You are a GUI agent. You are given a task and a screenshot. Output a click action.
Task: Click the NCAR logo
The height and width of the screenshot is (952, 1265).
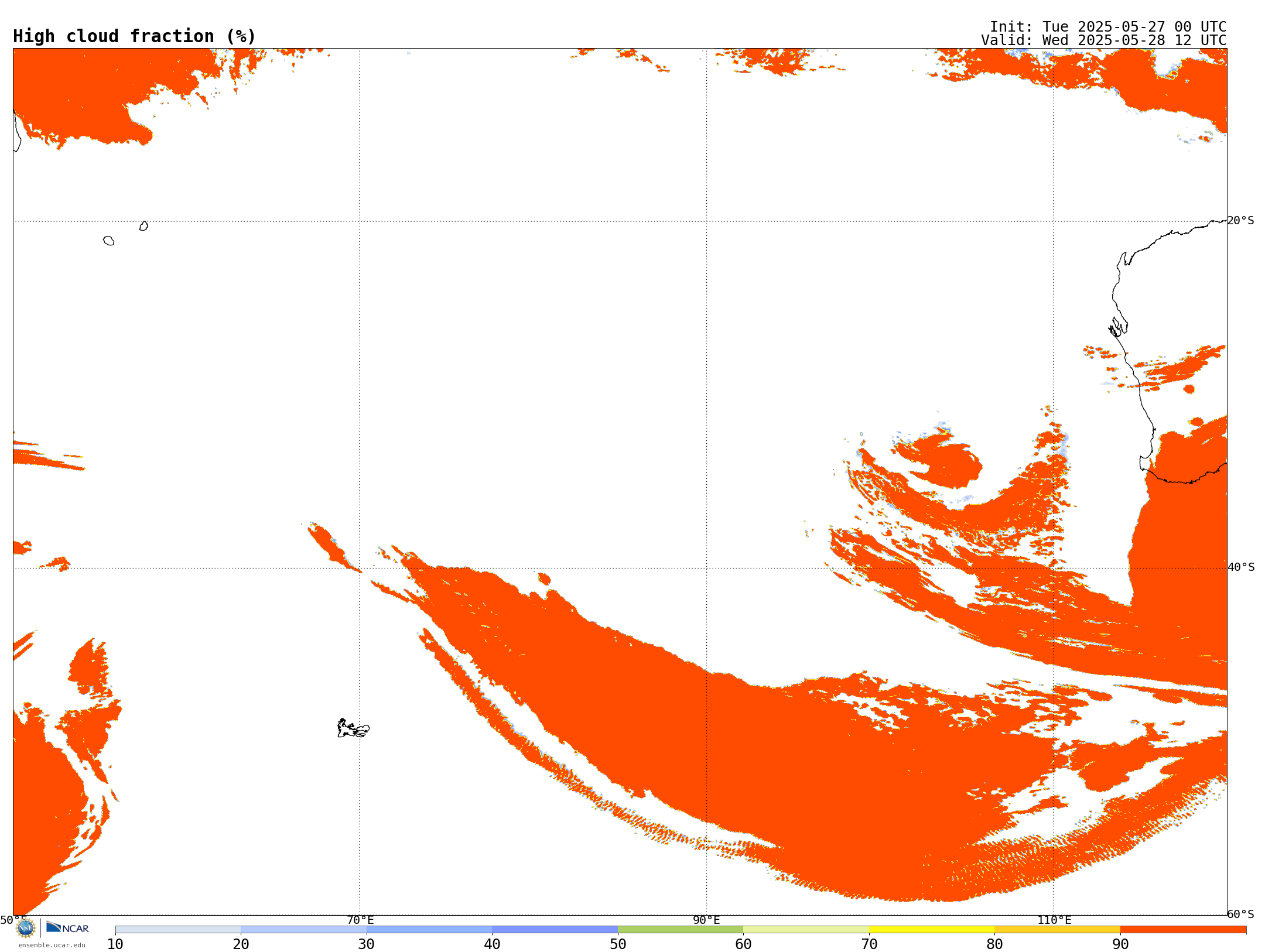point(67,927)
